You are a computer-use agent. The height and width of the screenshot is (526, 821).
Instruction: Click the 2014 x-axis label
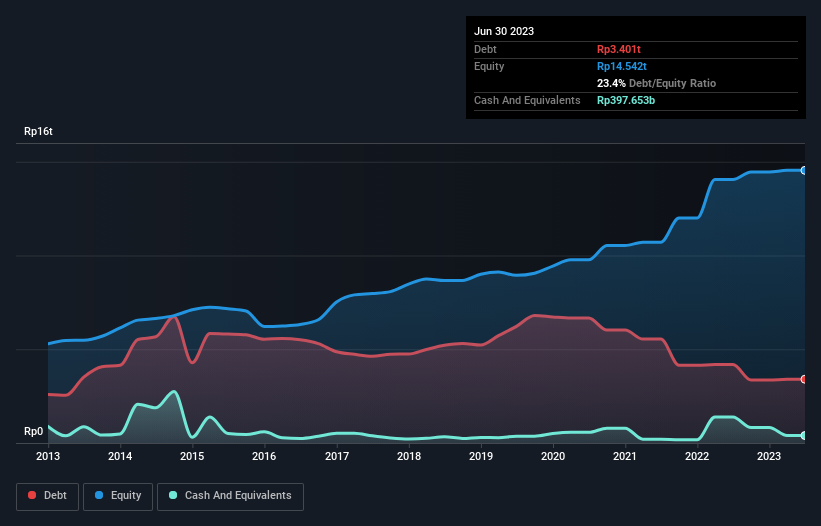(120, 456)
